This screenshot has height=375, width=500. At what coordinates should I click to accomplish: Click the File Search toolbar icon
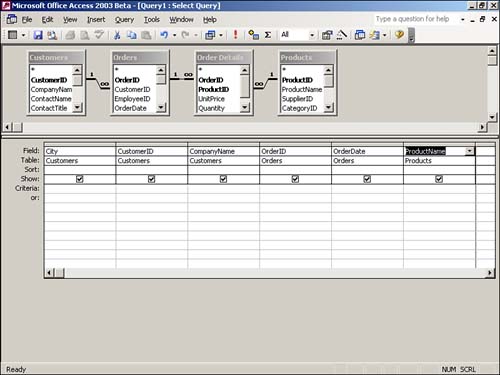(52, 35)
